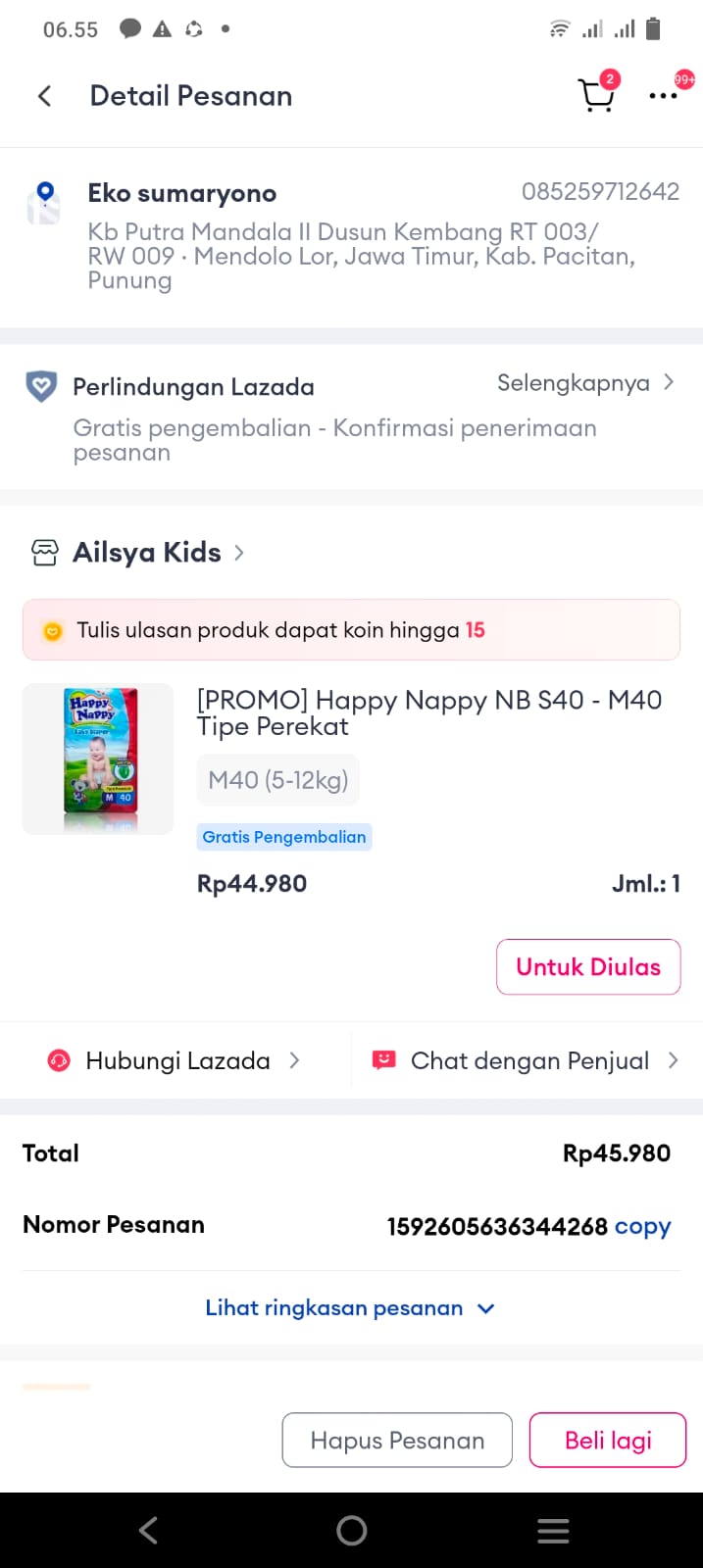
Task: Copy the order number
Action: tap(642, 1226)
